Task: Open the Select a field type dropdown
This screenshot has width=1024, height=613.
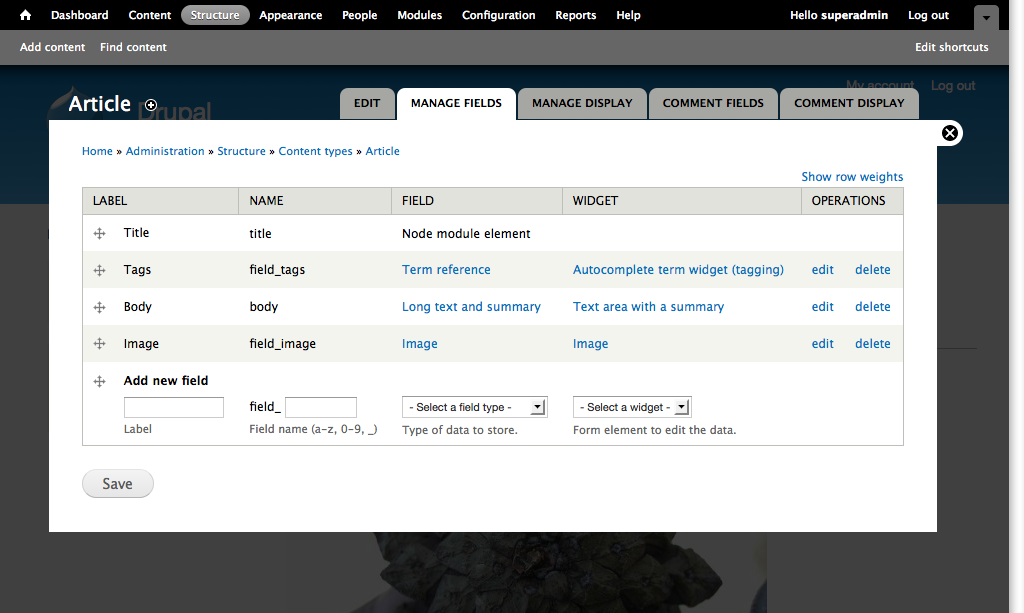Action: [474, 407]
